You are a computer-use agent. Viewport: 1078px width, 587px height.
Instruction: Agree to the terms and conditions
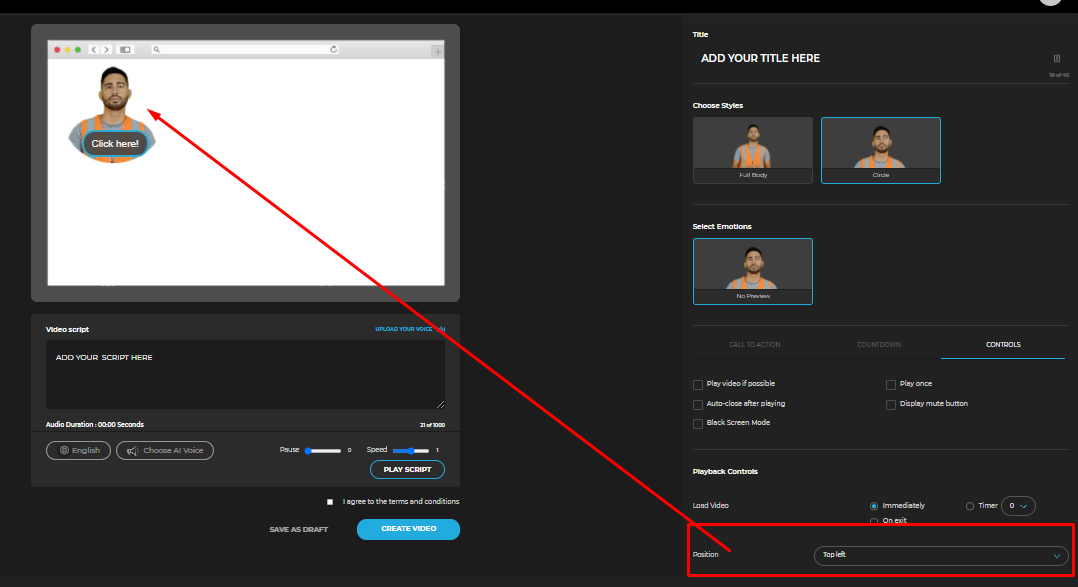point(330,502)
